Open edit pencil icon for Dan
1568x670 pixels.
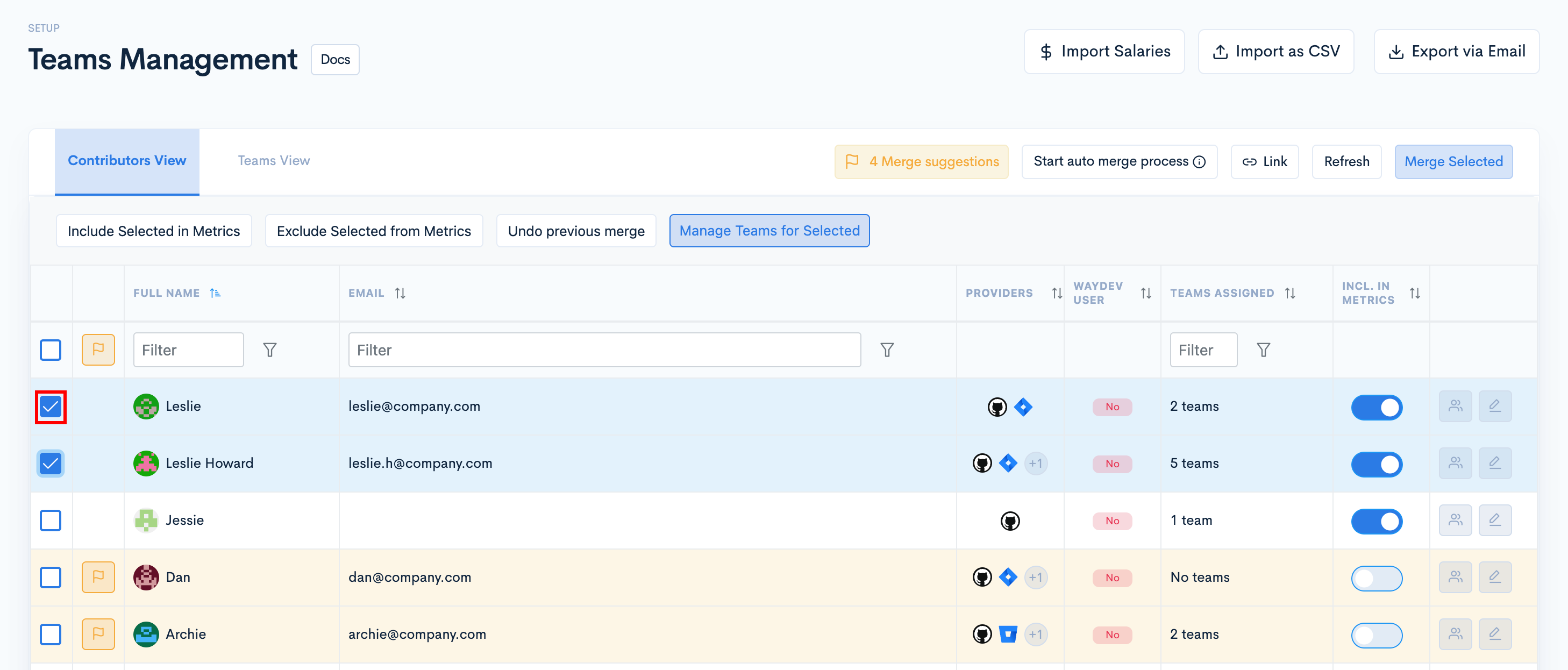(1495, 578)
